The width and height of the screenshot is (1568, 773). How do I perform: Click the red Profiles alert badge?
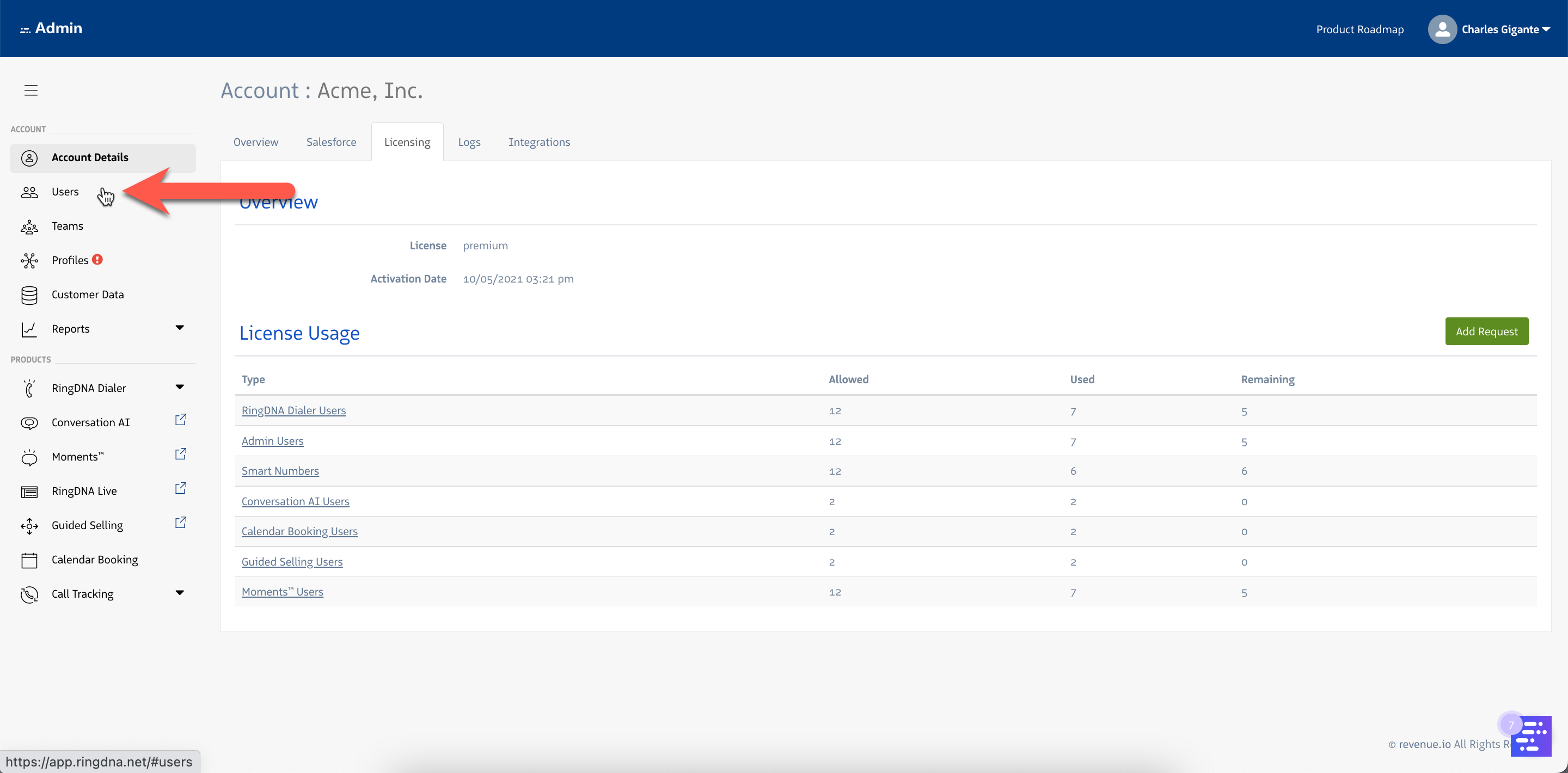coord(97,259)
